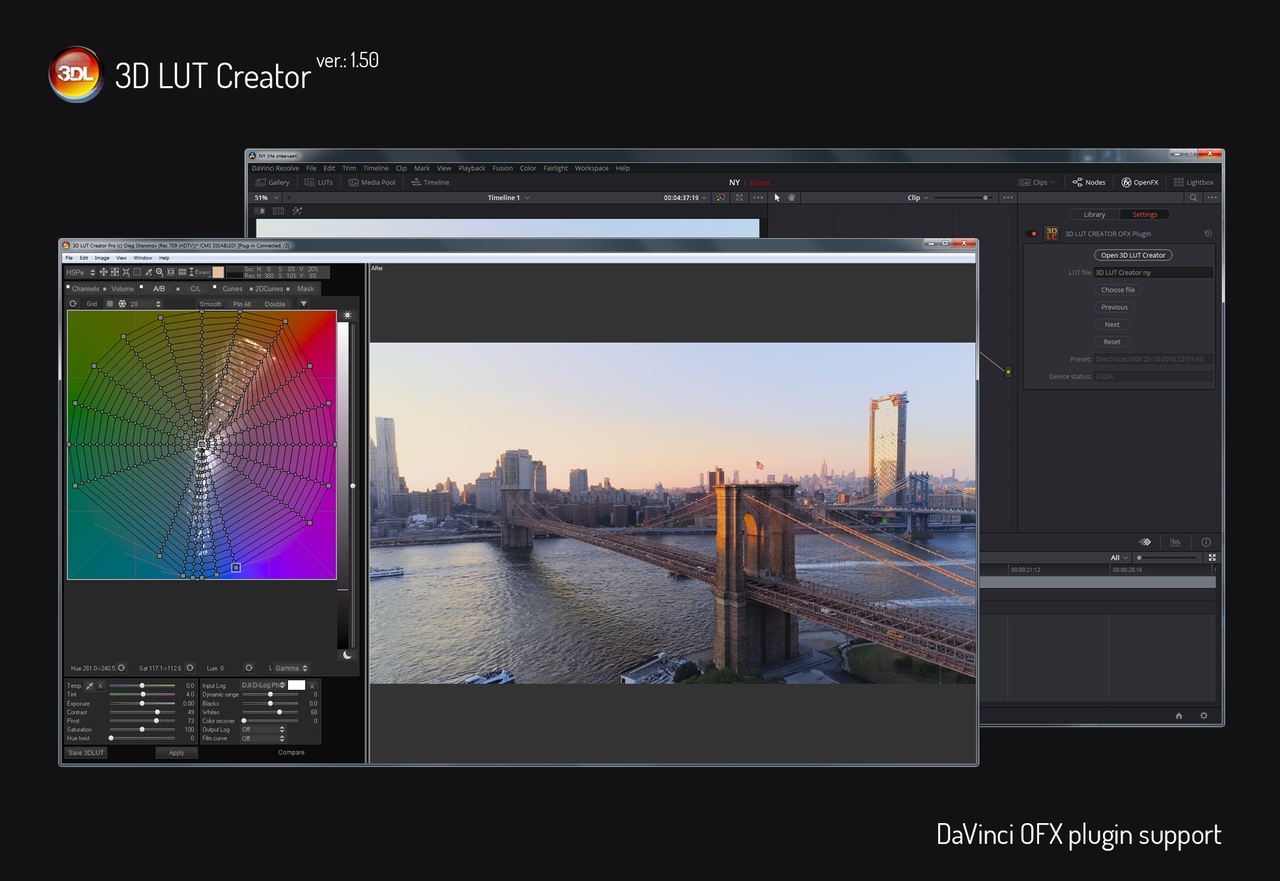
Task: Open the Clip dropdown in DaVinci node panel
Action: 917,198
